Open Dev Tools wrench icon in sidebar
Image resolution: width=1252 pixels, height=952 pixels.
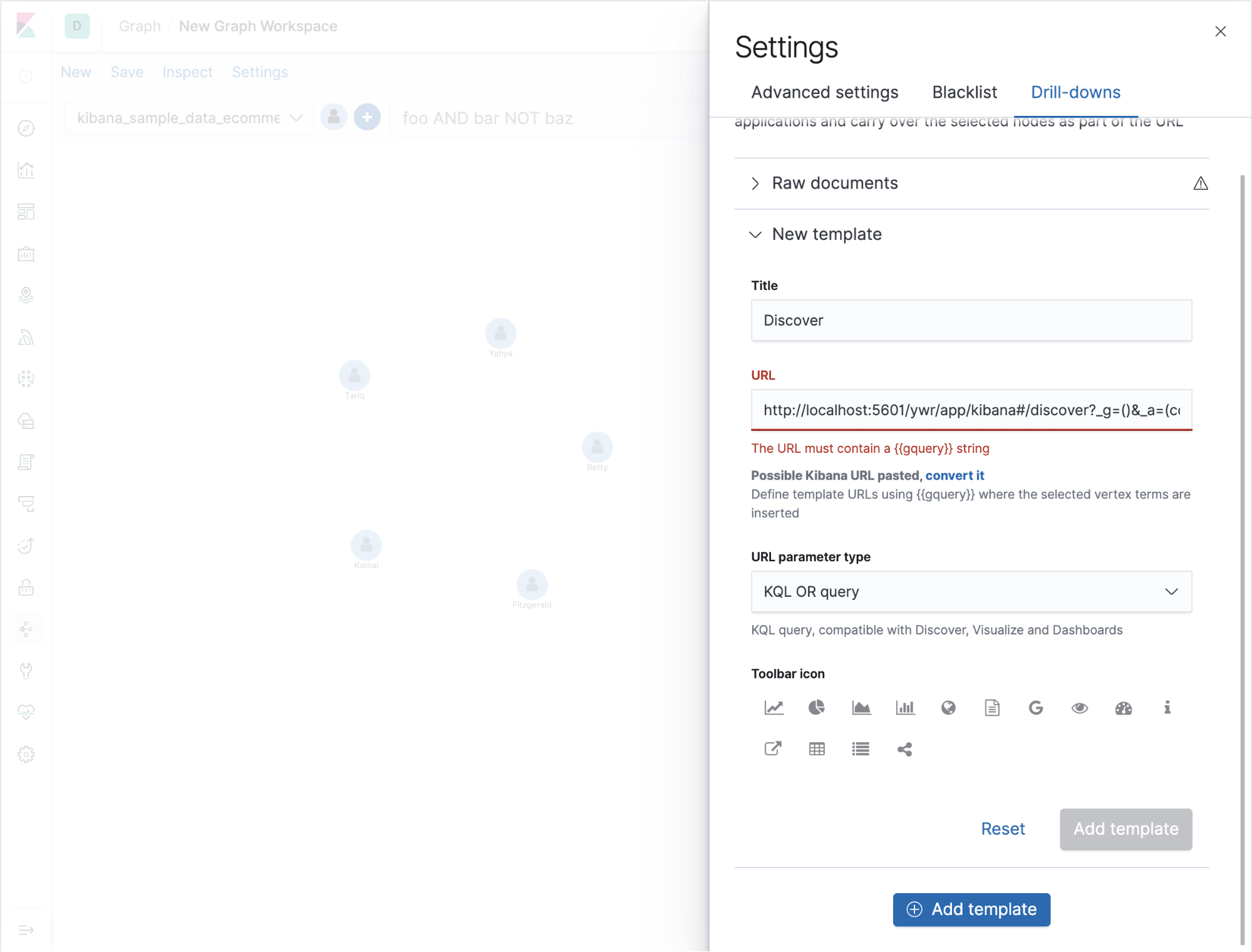coord(26,671)
